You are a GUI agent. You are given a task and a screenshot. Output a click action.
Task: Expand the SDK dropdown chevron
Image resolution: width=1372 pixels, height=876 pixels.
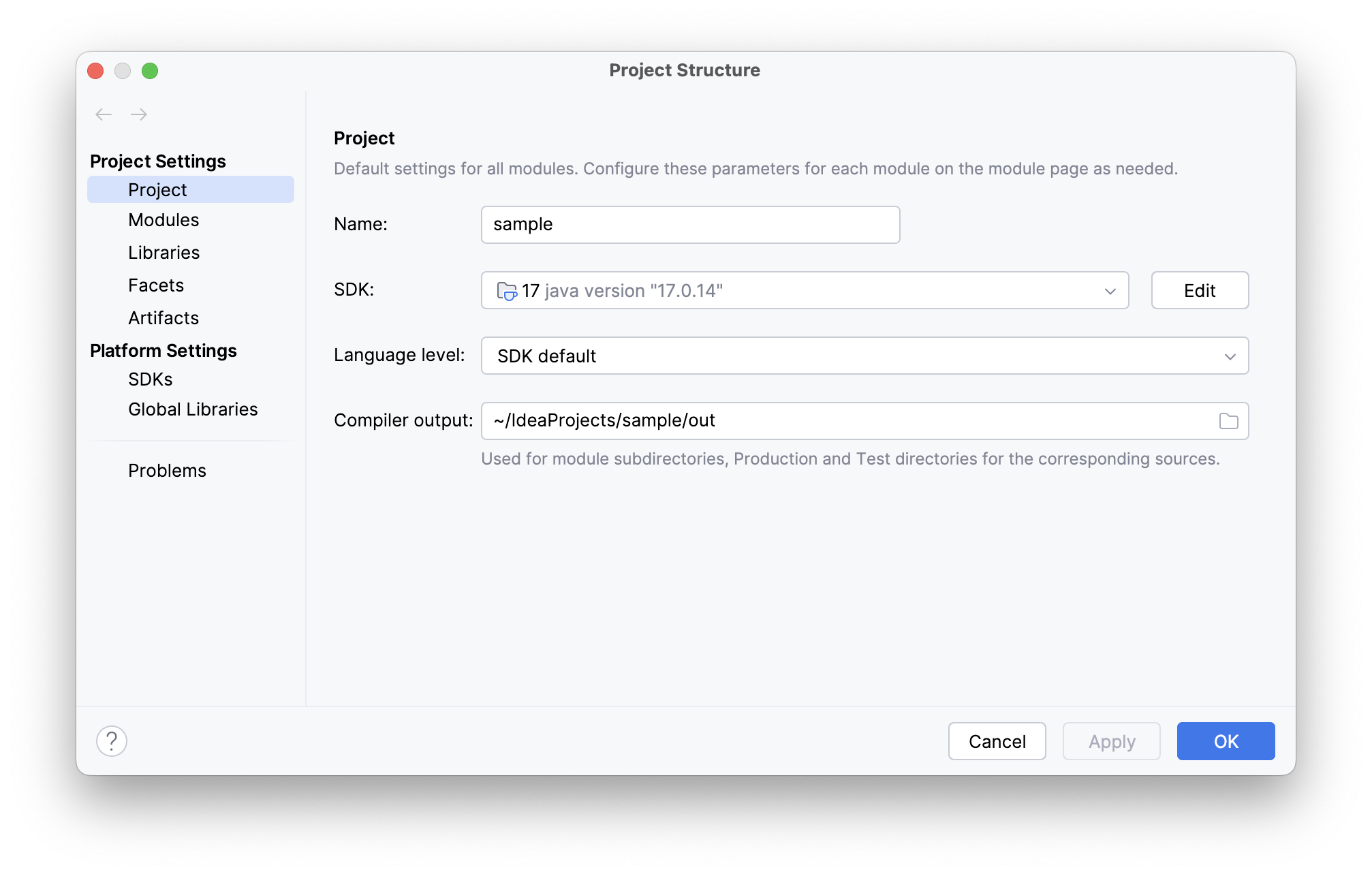[x=1110, y=291]
